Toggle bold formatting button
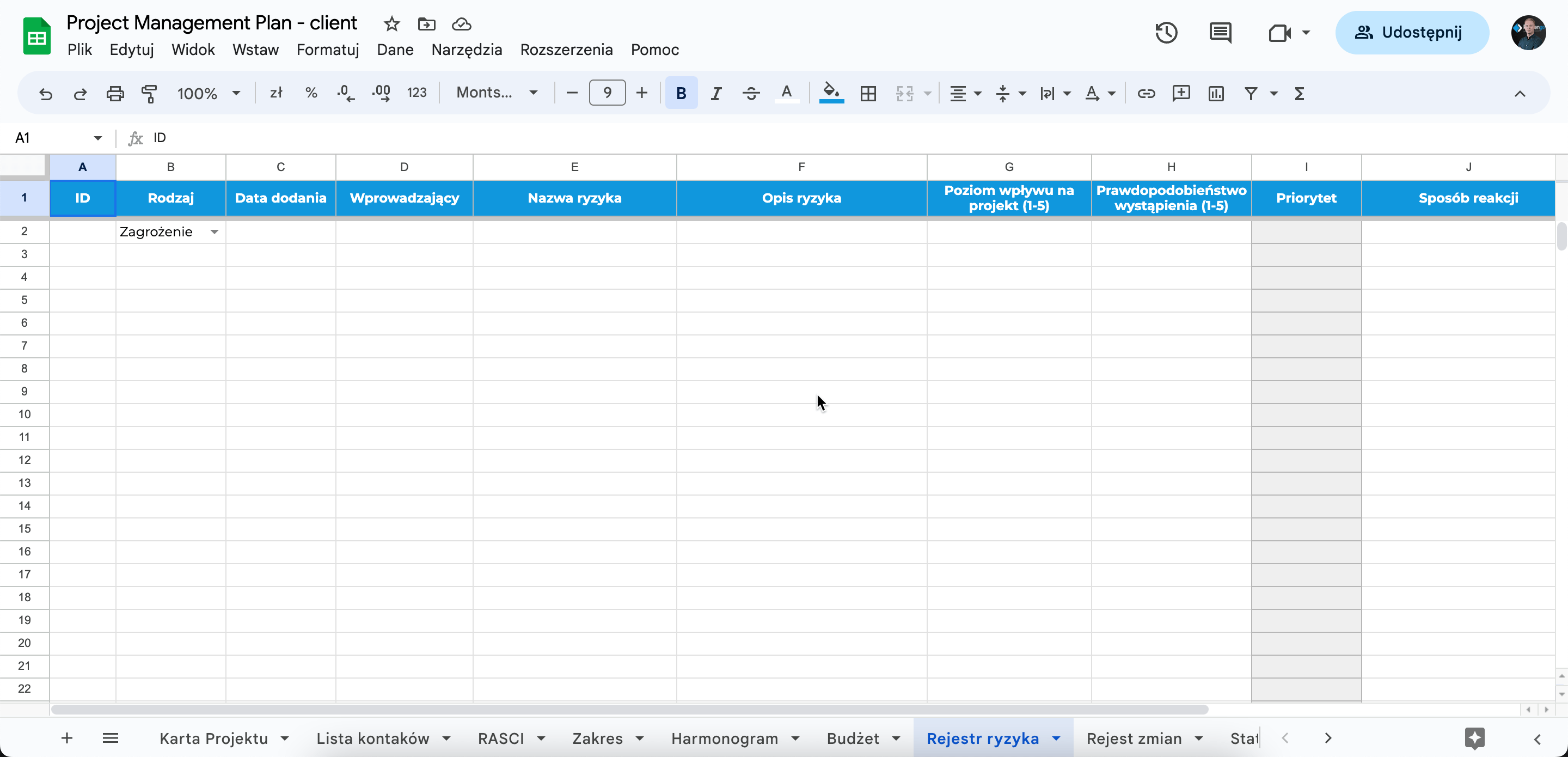Image resolution: width=1568 pixels, height=757 pixels. [x=681, y=93]
